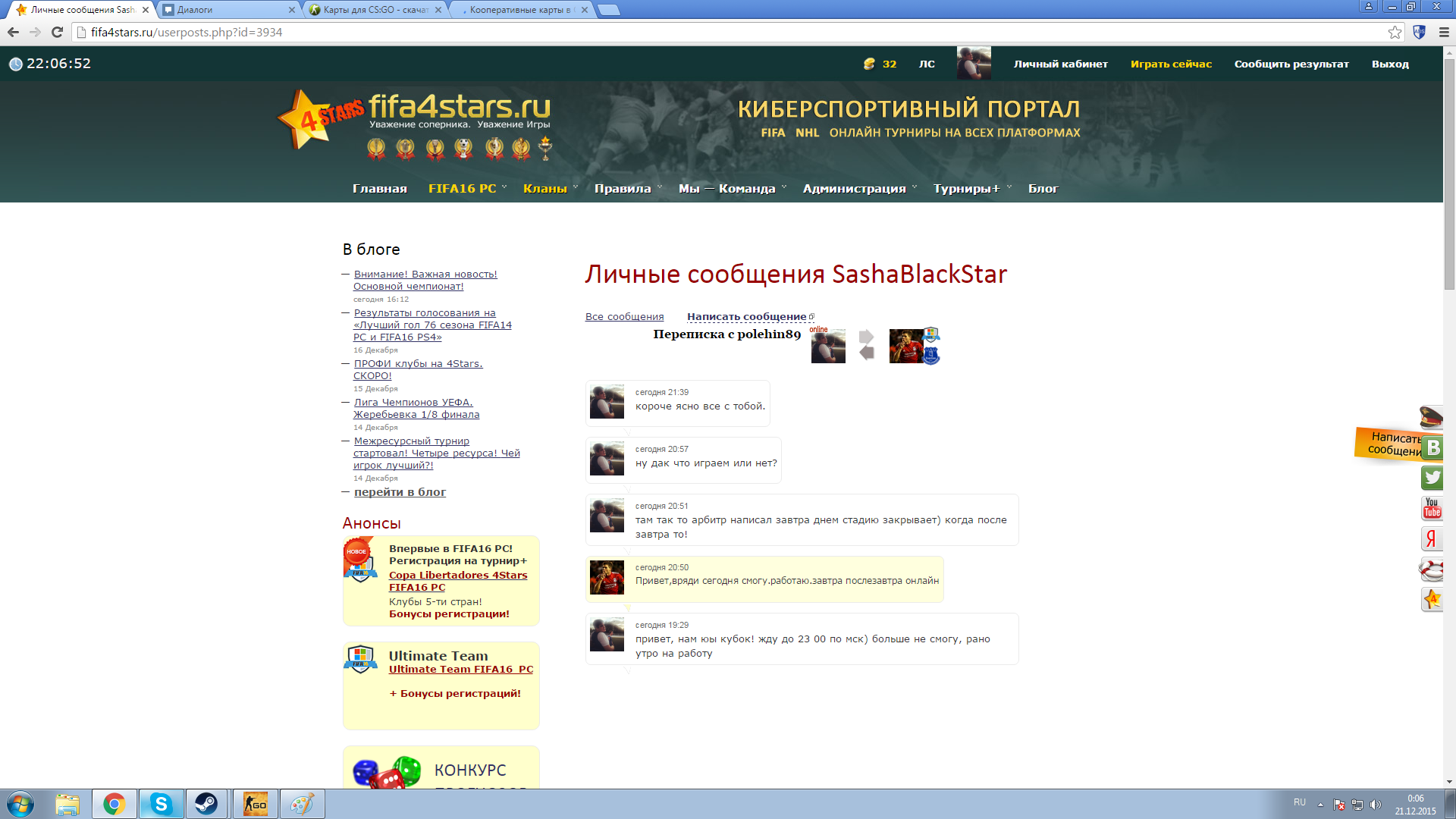
Task: Click the browser back arrow
Action: [13, 32]
